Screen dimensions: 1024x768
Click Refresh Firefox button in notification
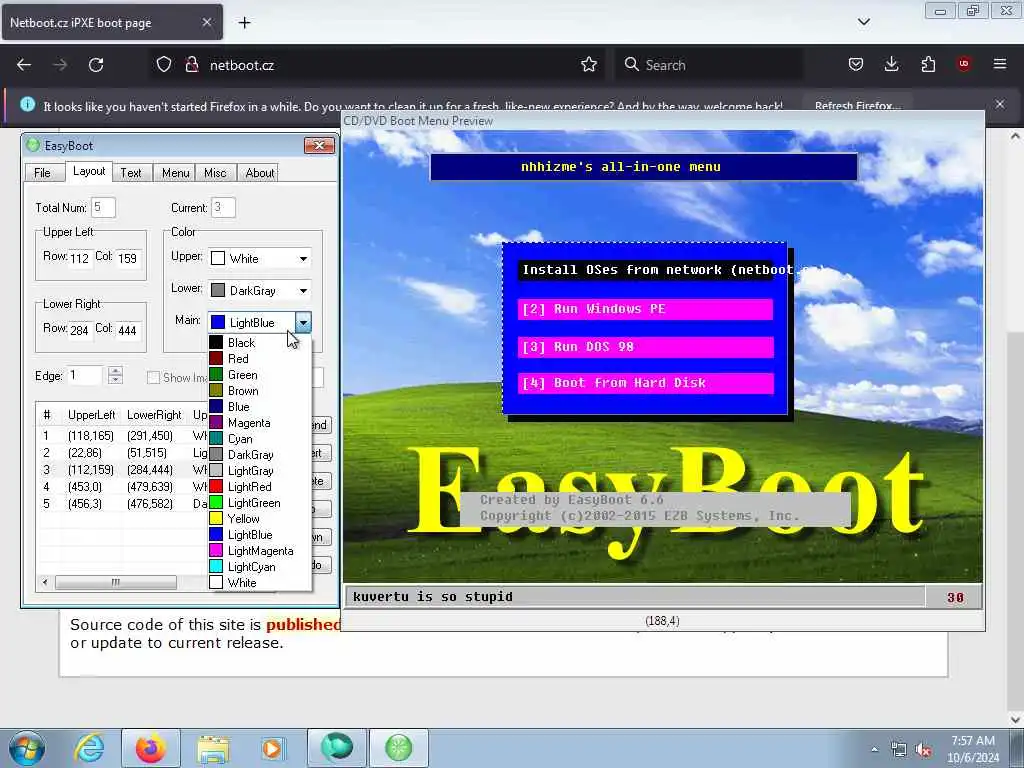click(x=857, y=106)
